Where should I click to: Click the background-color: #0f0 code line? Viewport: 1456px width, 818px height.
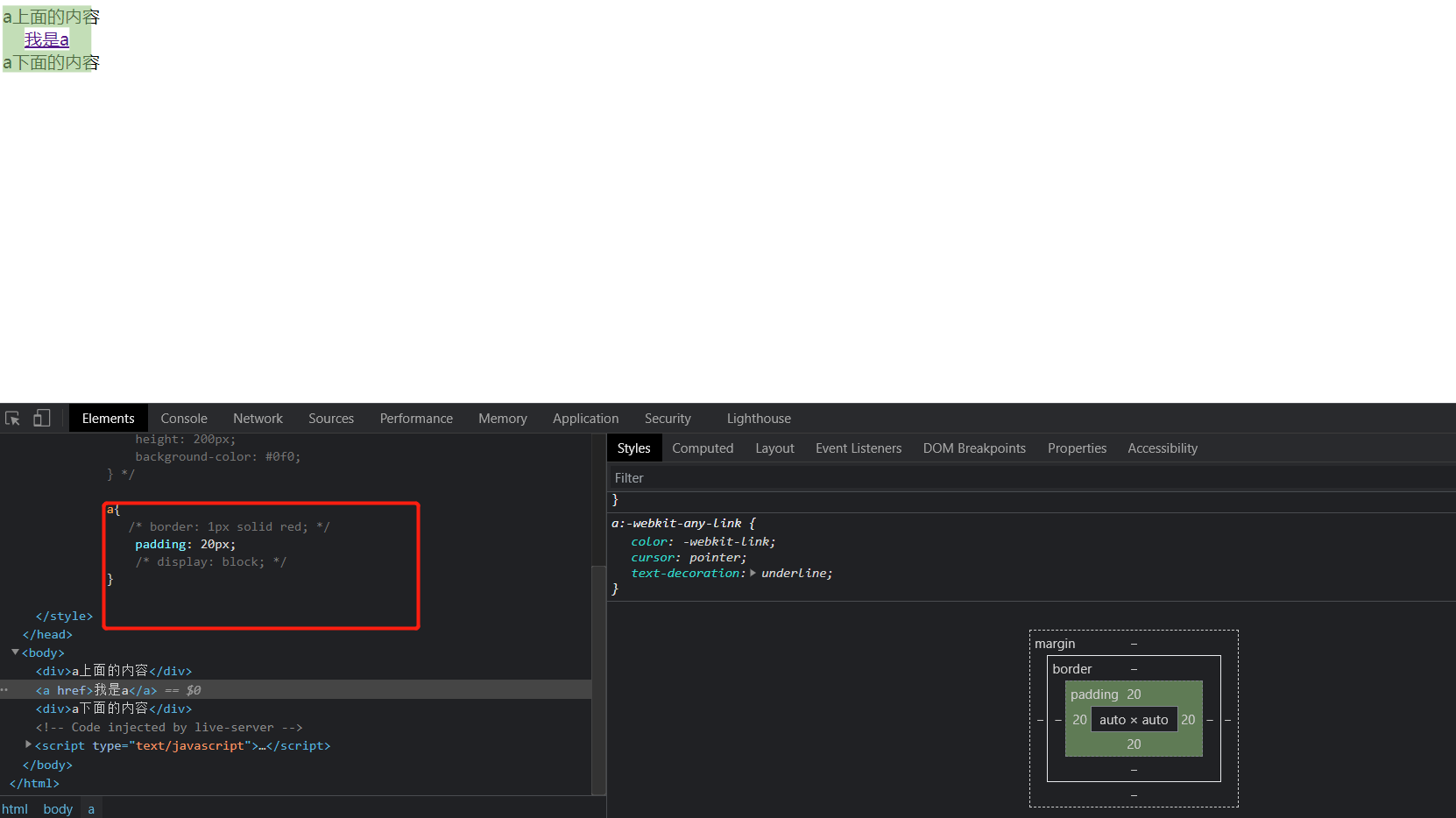tap(218, 456)
